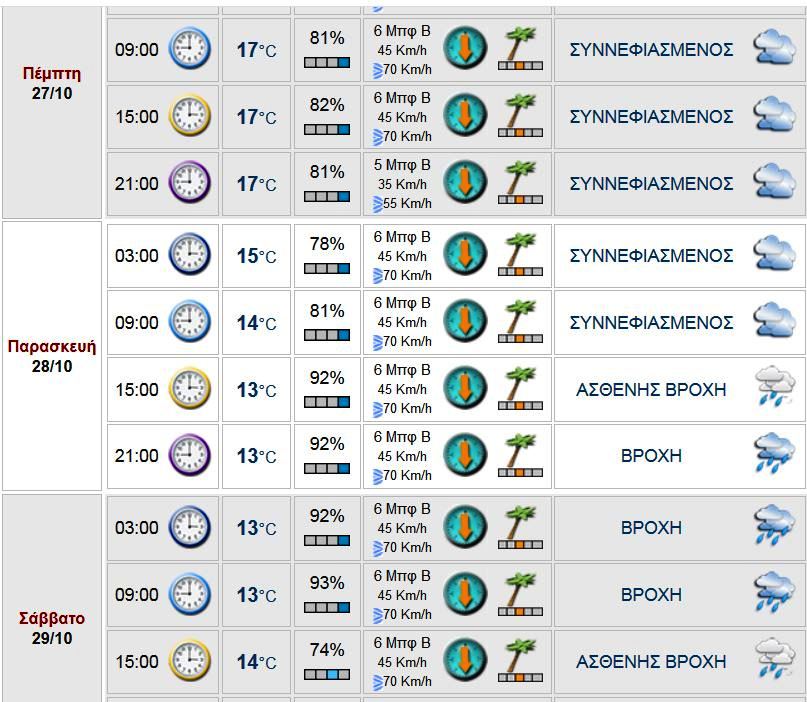Click the rain cloud icon for Saturday 09:00
This screenshot has height=702, width=807.
click(773, 594)
